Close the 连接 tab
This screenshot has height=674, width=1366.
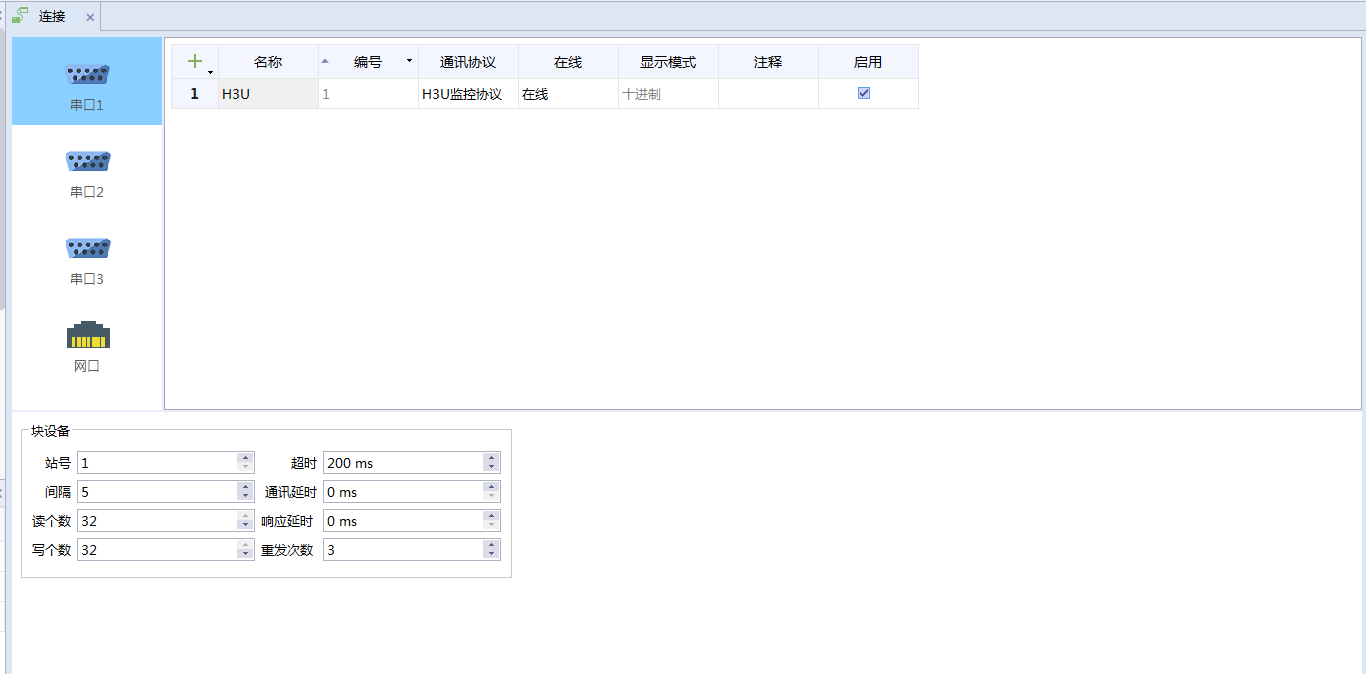pos(90,17)
